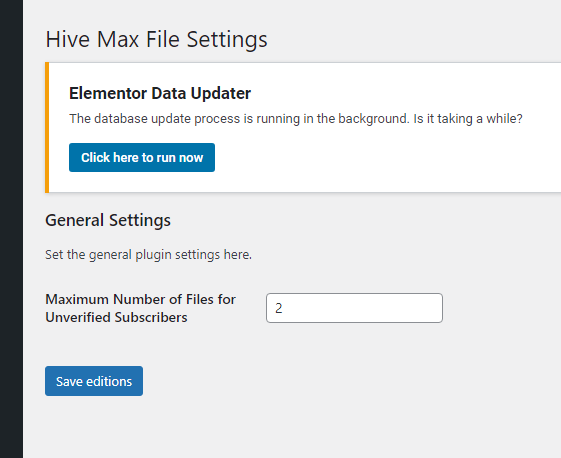Click the orange left border of the notice
This screenshot has height=458, width=561.
click(x=47, y=127)
